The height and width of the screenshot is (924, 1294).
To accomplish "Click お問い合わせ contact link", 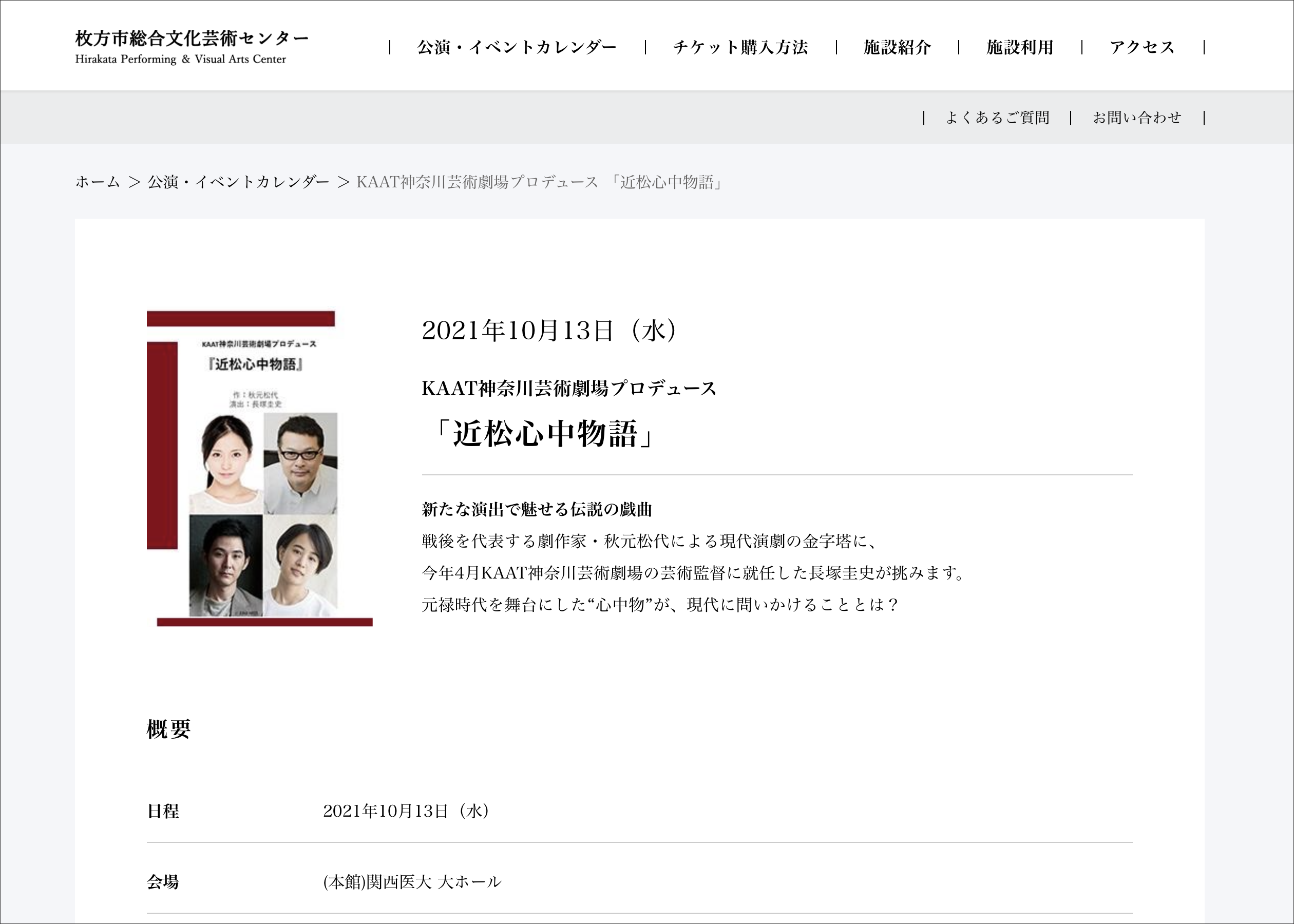I will [1137, 118].
